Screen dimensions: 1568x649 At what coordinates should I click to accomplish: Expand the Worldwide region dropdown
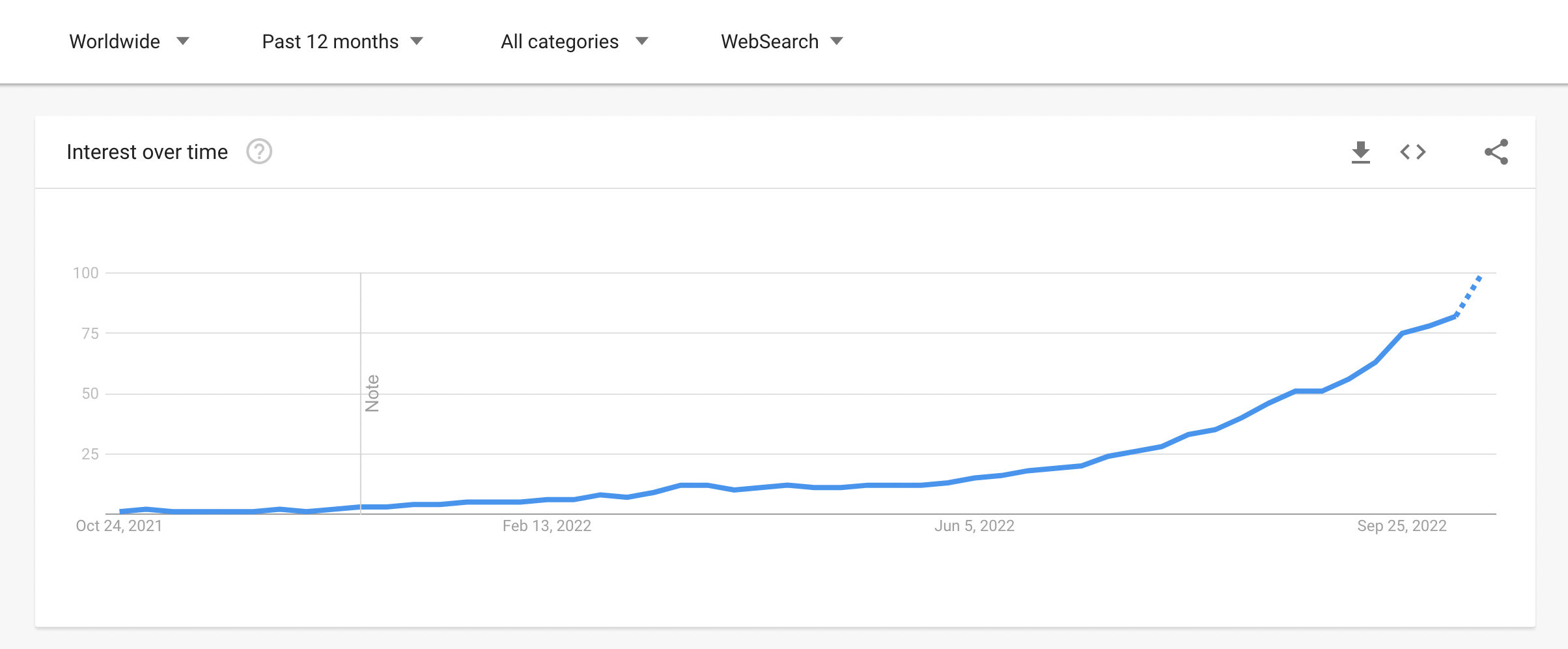tap(129, 42)
